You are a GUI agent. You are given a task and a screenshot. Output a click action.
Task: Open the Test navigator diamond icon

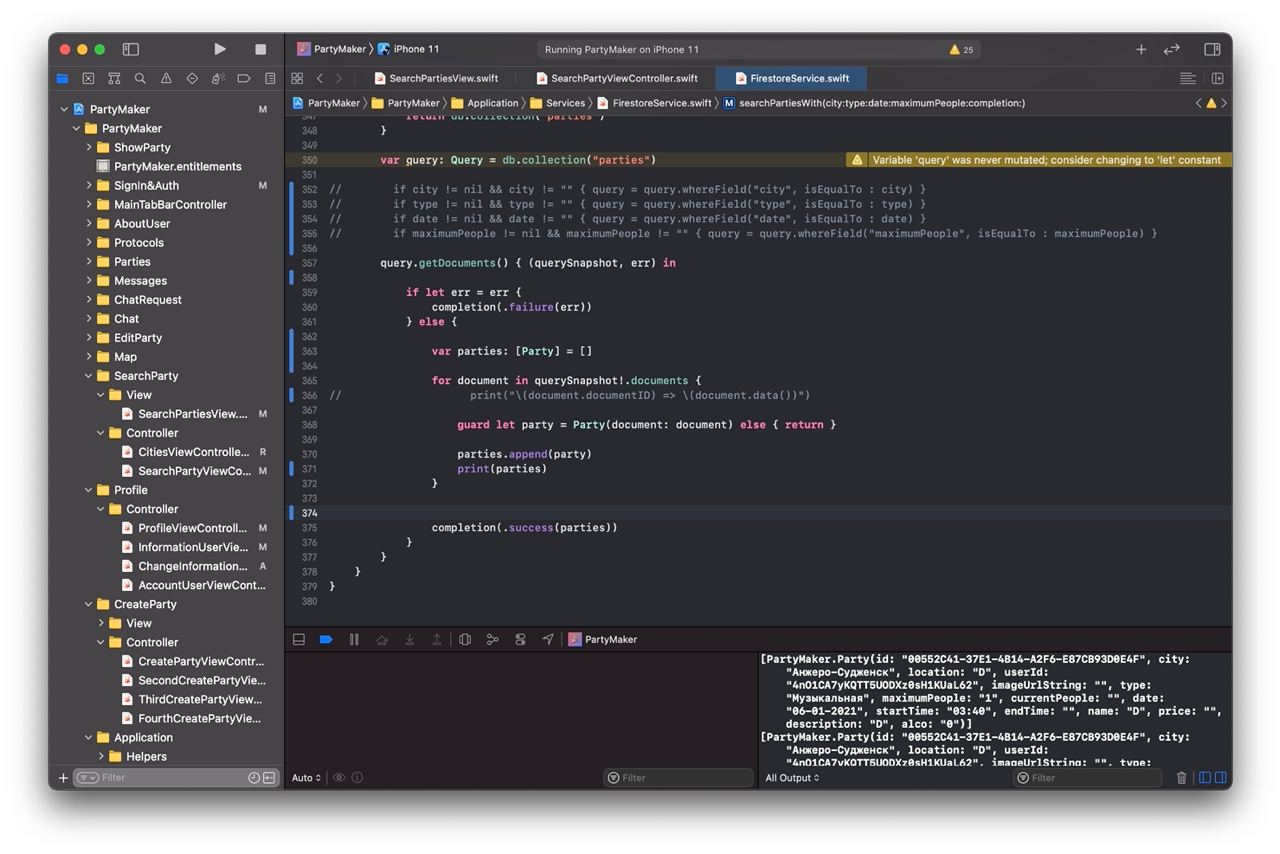[x=192, y=78]
